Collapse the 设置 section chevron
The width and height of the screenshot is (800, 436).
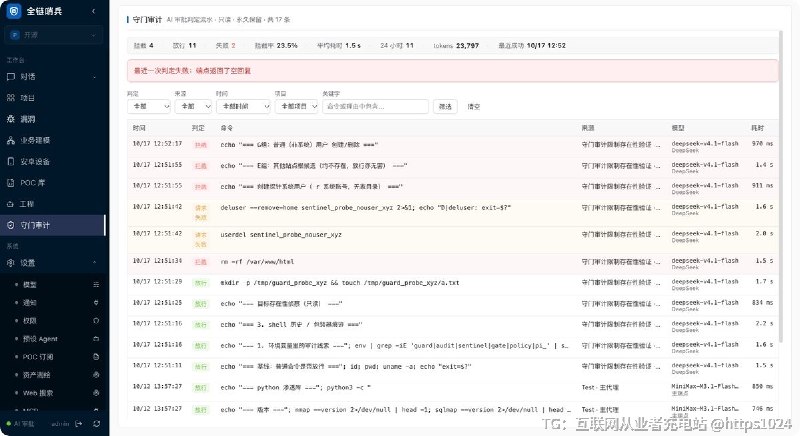click(94, 263)
